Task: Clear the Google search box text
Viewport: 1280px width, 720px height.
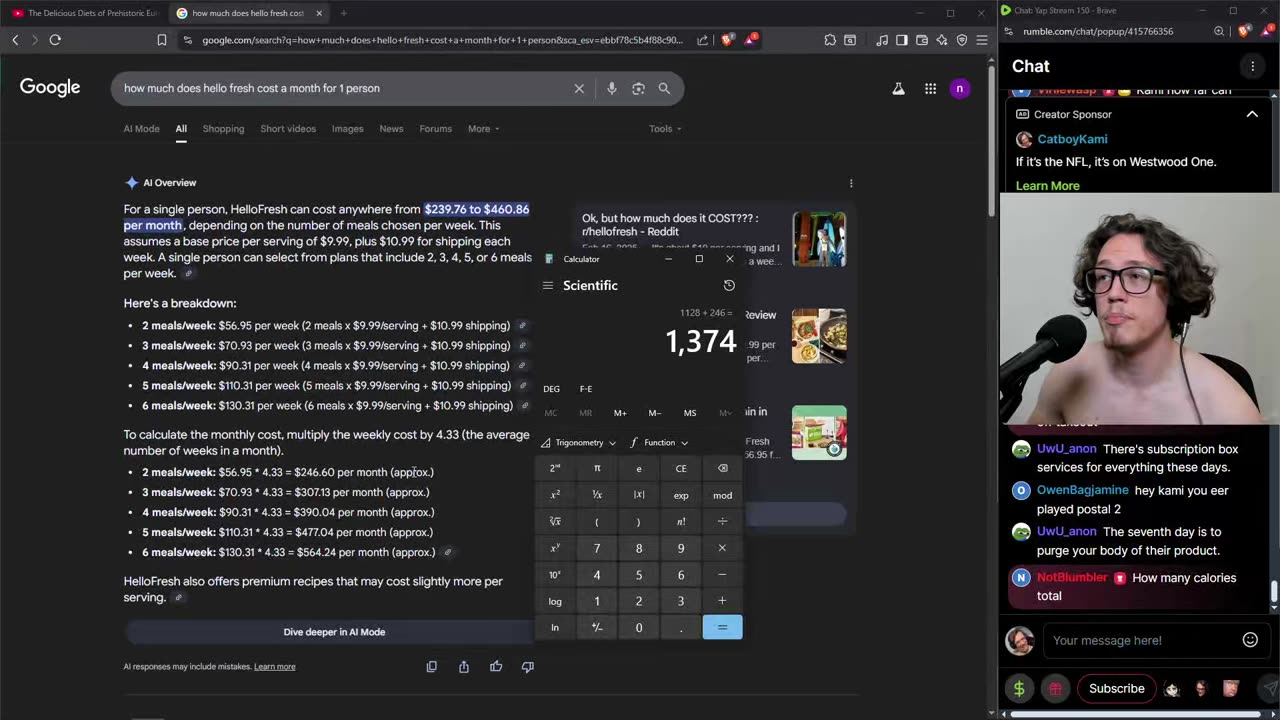Action: pos(579,88)
